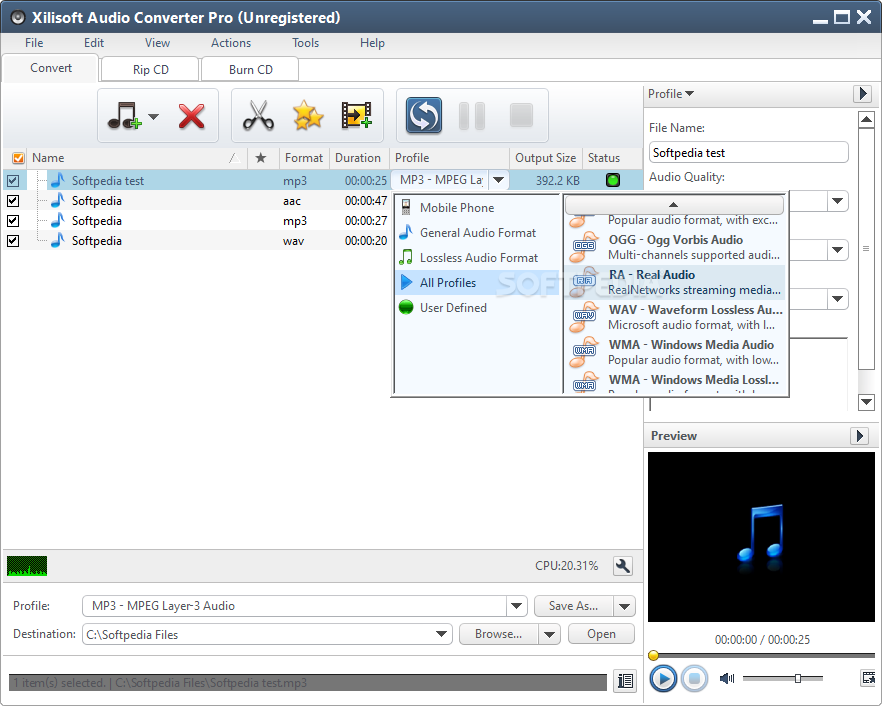The height and width of the screenshot is (706, 882).
Task: Open the first Audio Quality dropdown
Action: click(x=838, y=201)
